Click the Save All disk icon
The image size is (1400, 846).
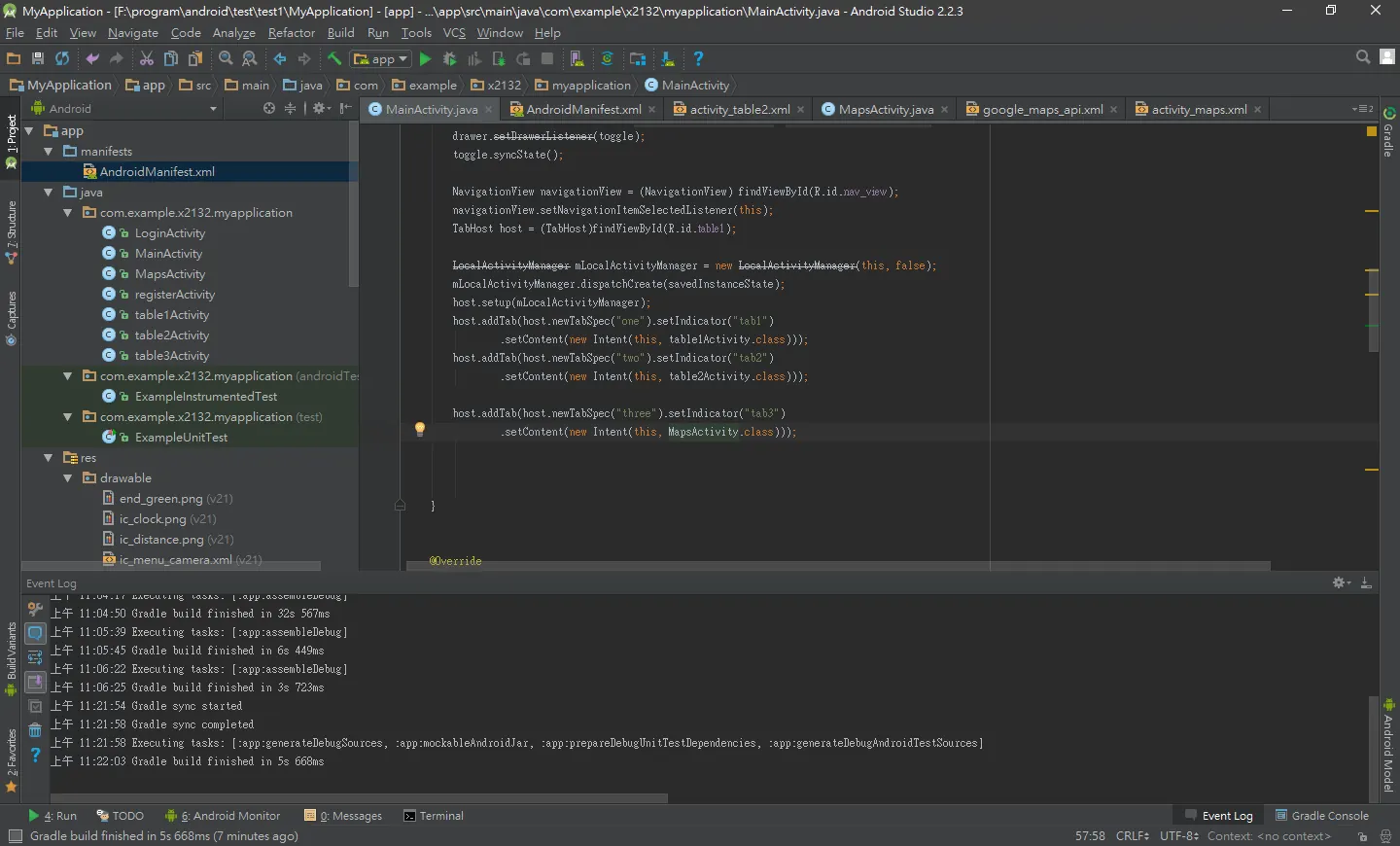[37, 59]
